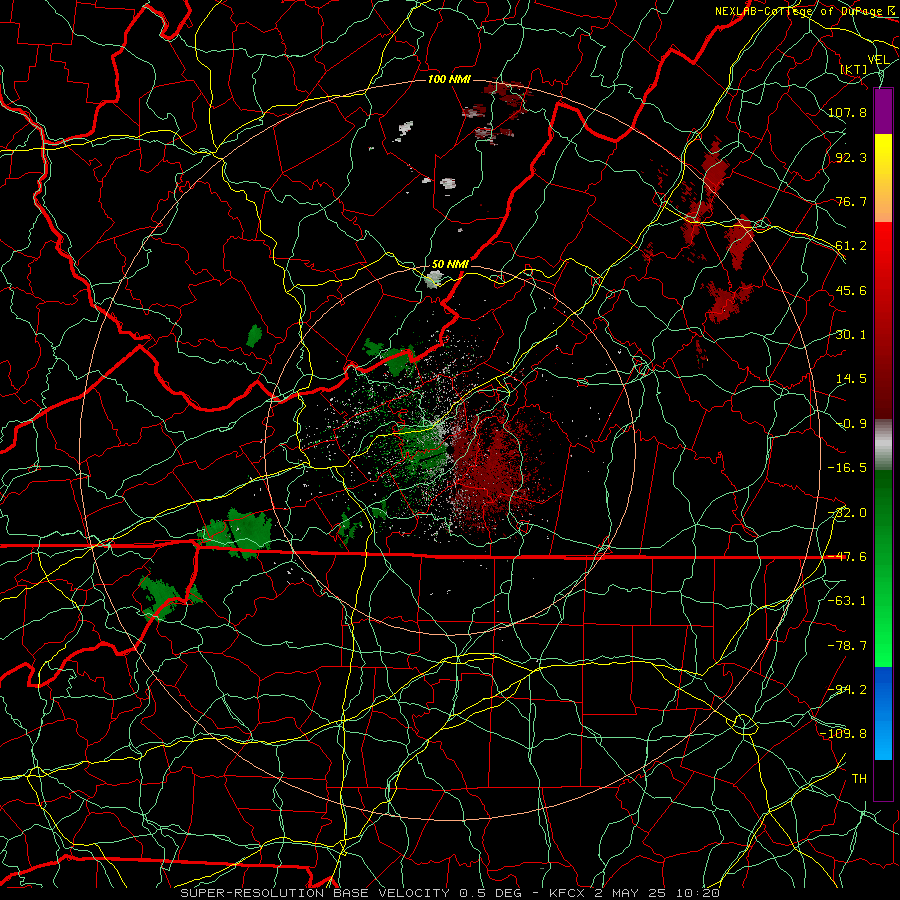Image resolution: width=900 pixels, height=900 pixels.
Task: Select the -94.2 velocity scale value
Action: (x=847, y=690)
